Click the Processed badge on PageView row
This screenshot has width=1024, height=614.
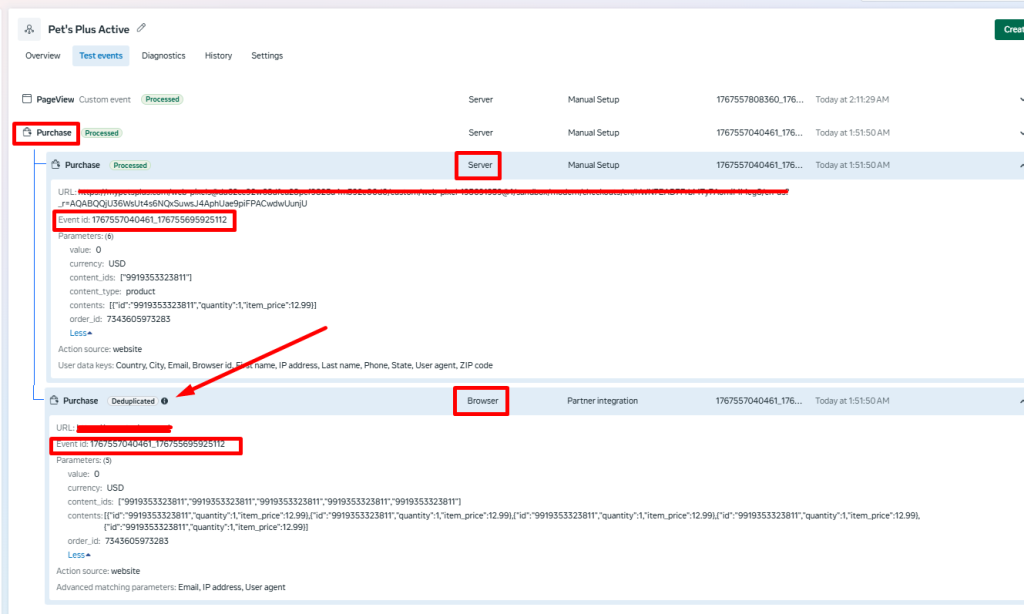coord(162,100)
